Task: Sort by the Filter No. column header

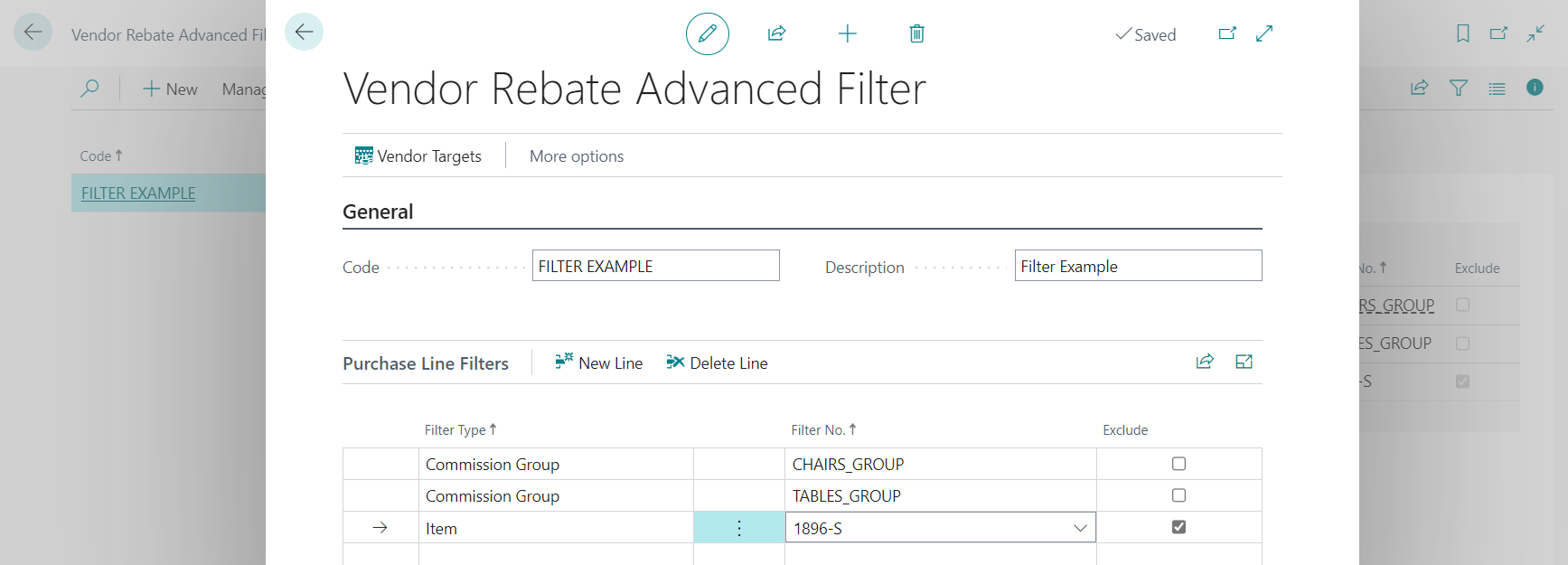Action: [823, 430]
